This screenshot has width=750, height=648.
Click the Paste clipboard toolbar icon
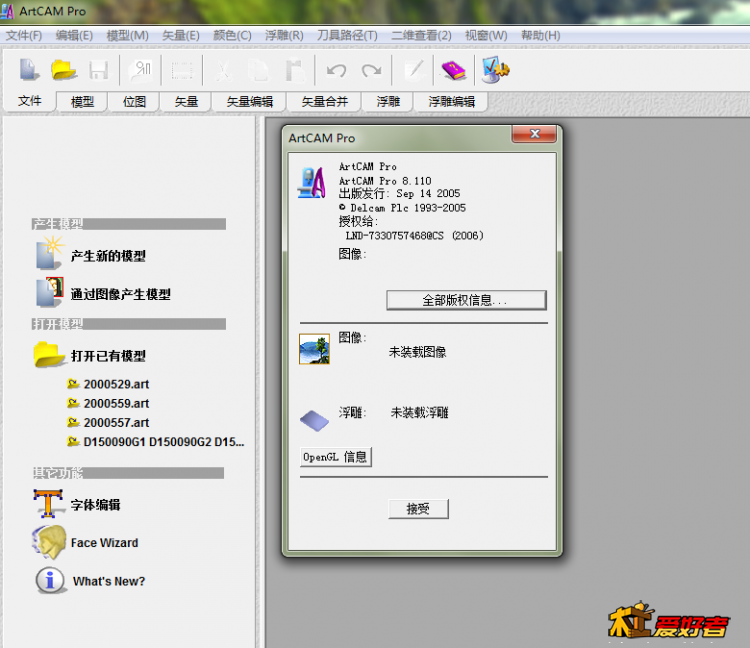pyautogui.click(x=295, y=70)
